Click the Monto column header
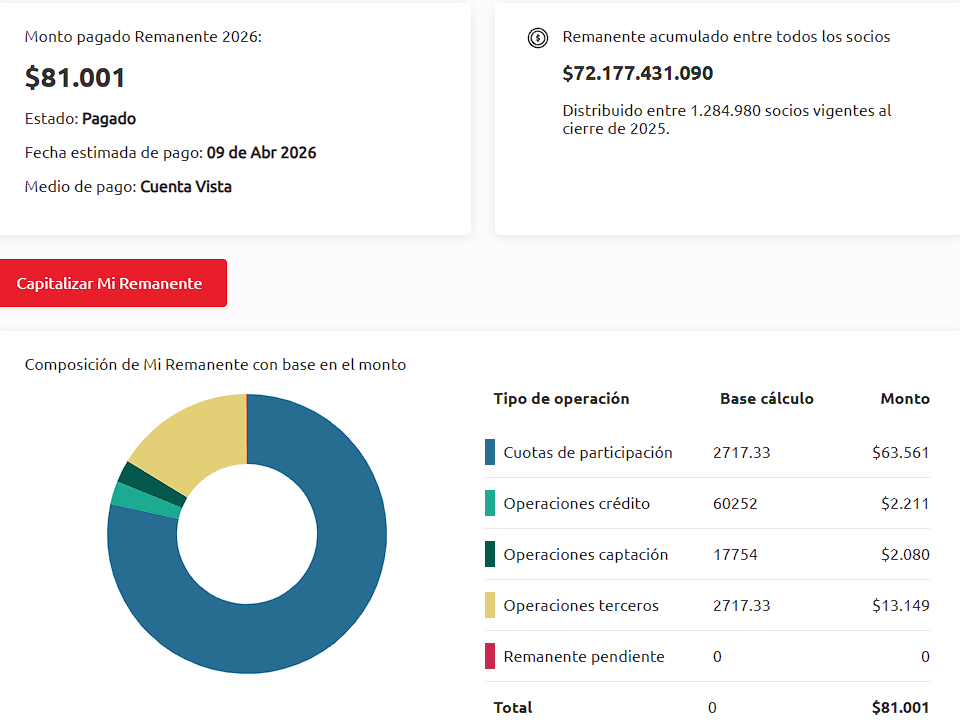 (x=904, y=398)
